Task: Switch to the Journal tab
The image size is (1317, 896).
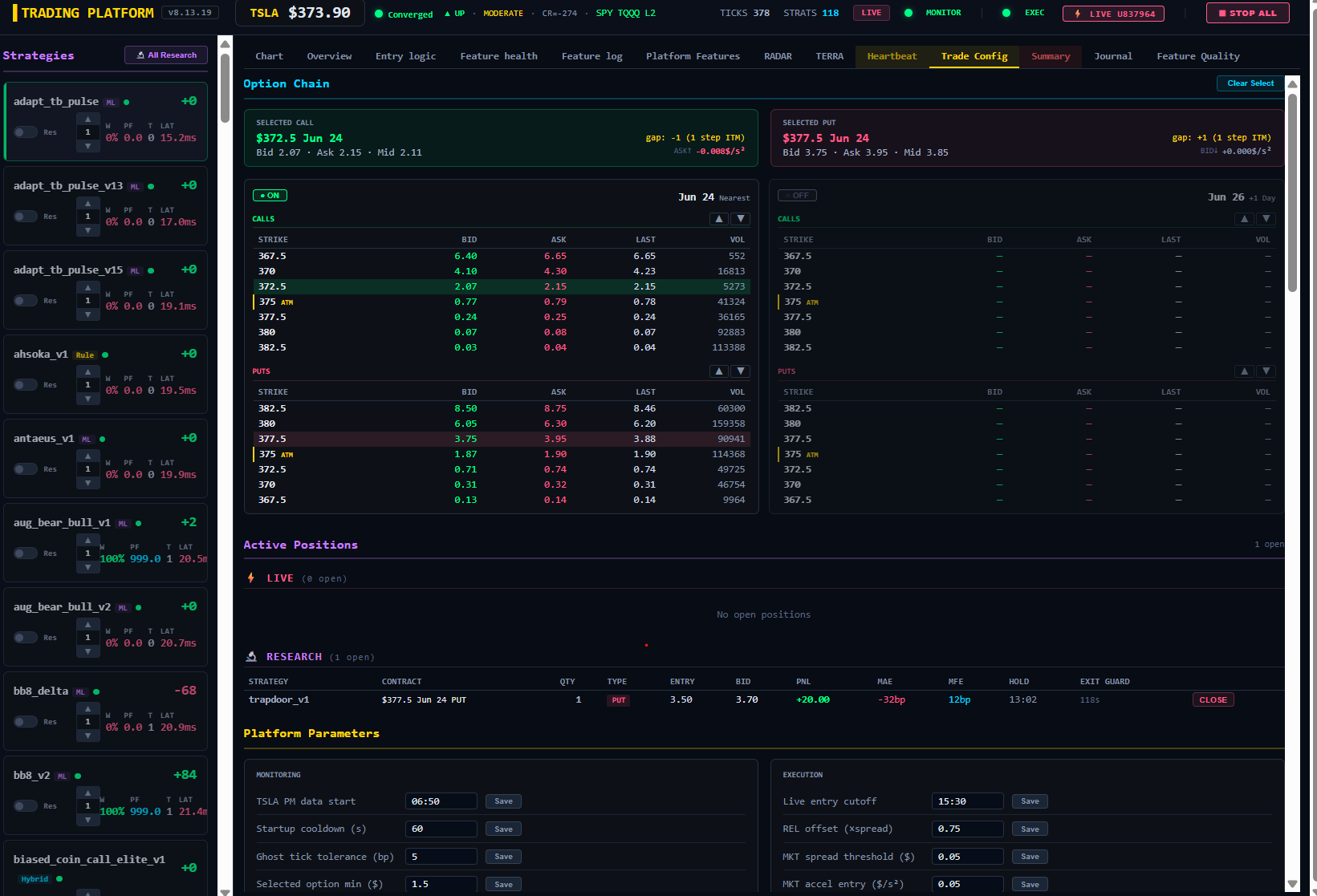Action: coord(1113,56)
